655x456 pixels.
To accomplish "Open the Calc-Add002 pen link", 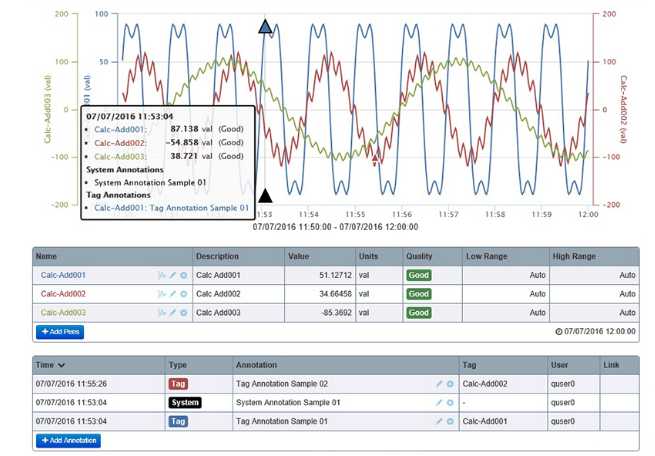I will (64, 294).
